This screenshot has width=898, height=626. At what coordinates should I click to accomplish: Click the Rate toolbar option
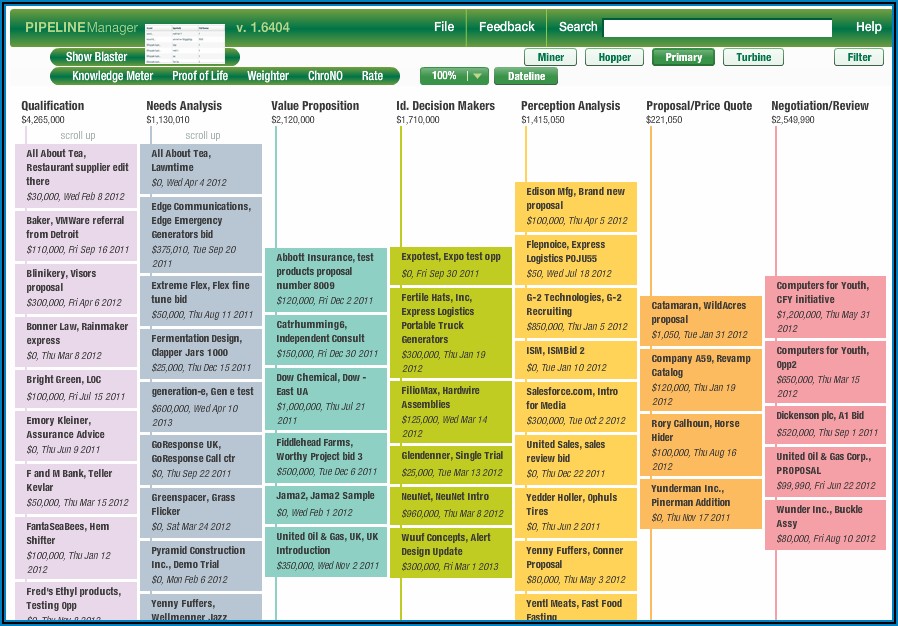pos(372,76)
